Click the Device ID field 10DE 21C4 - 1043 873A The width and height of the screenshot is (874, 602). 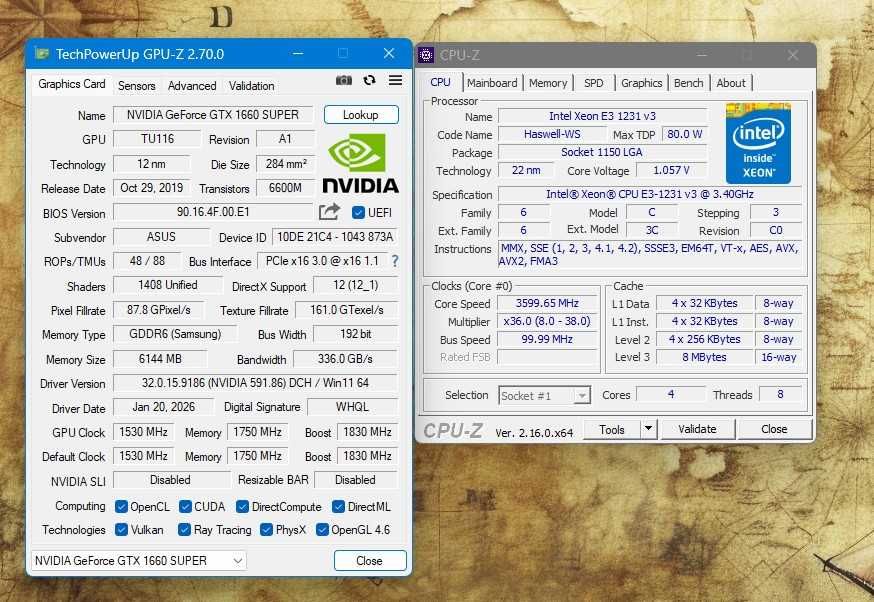pyautogui.click(x=335, y=237)
